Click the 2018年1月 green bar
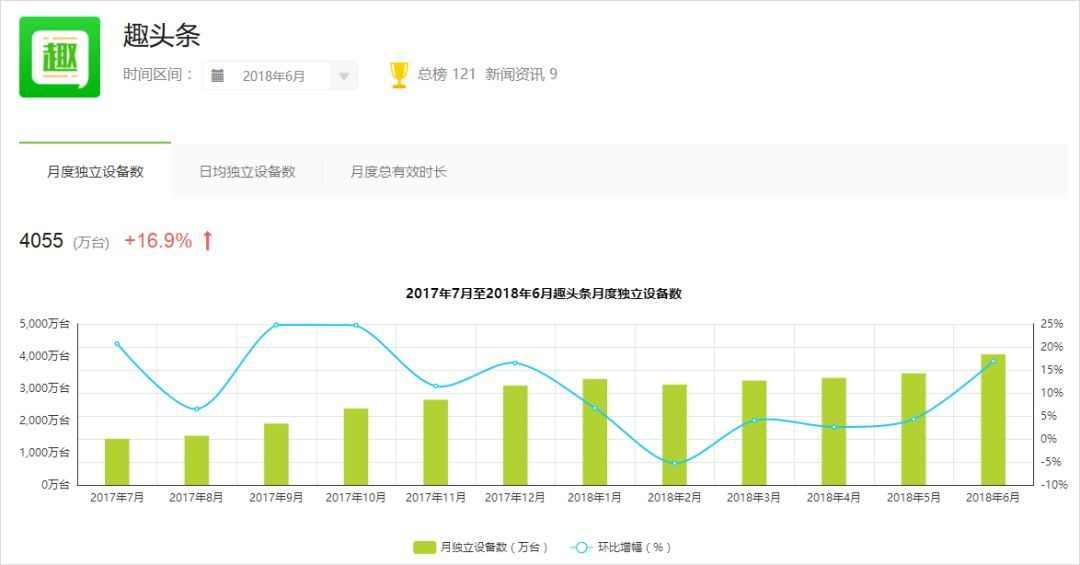Viewport: 1080px width, 565px height. tap(595, 432)
